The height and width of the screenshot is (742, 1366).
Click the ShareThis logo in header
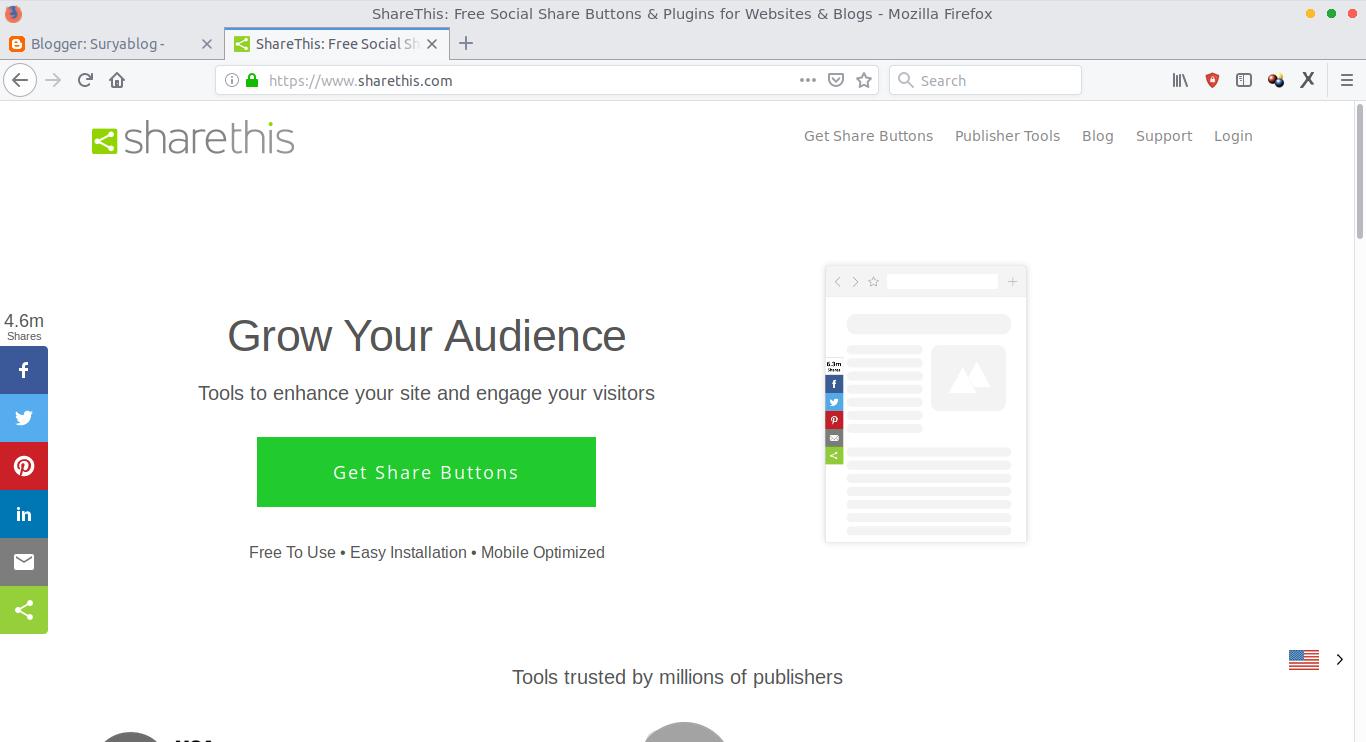(x=193, y=139)
